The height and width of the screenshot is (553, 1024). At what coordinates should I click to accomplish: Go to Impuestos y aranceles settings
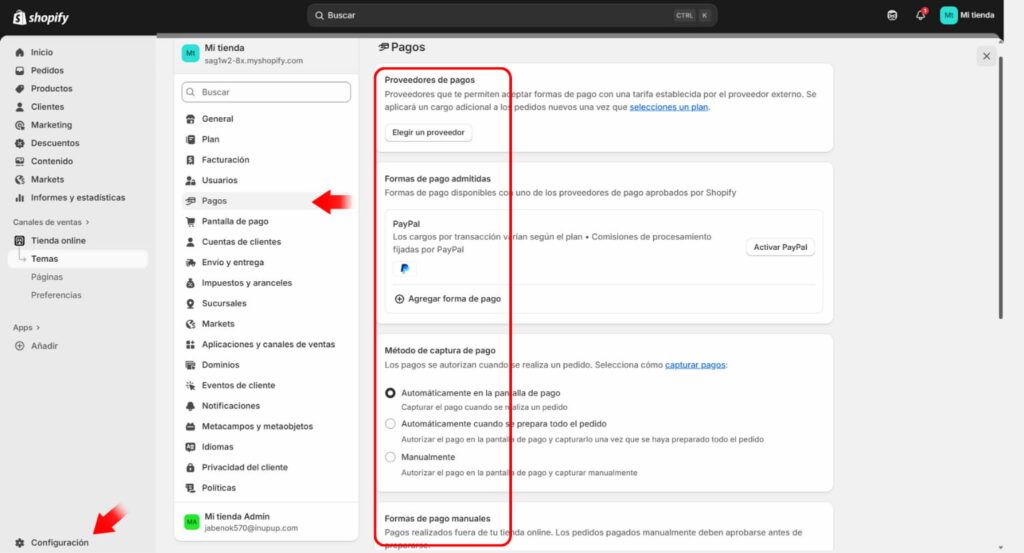[x=246, y=283]
